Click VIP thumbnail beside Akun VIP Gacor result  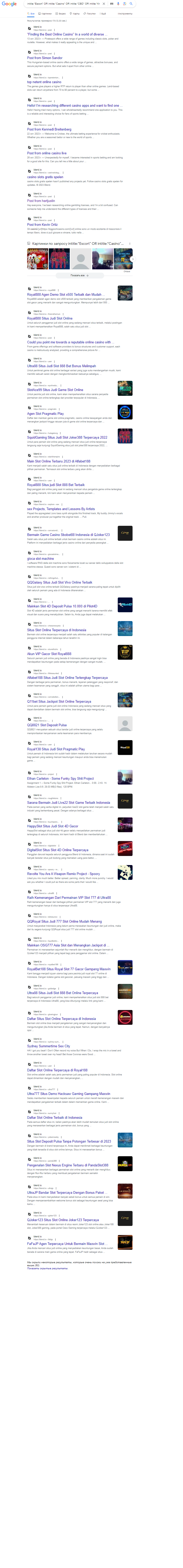125,652
